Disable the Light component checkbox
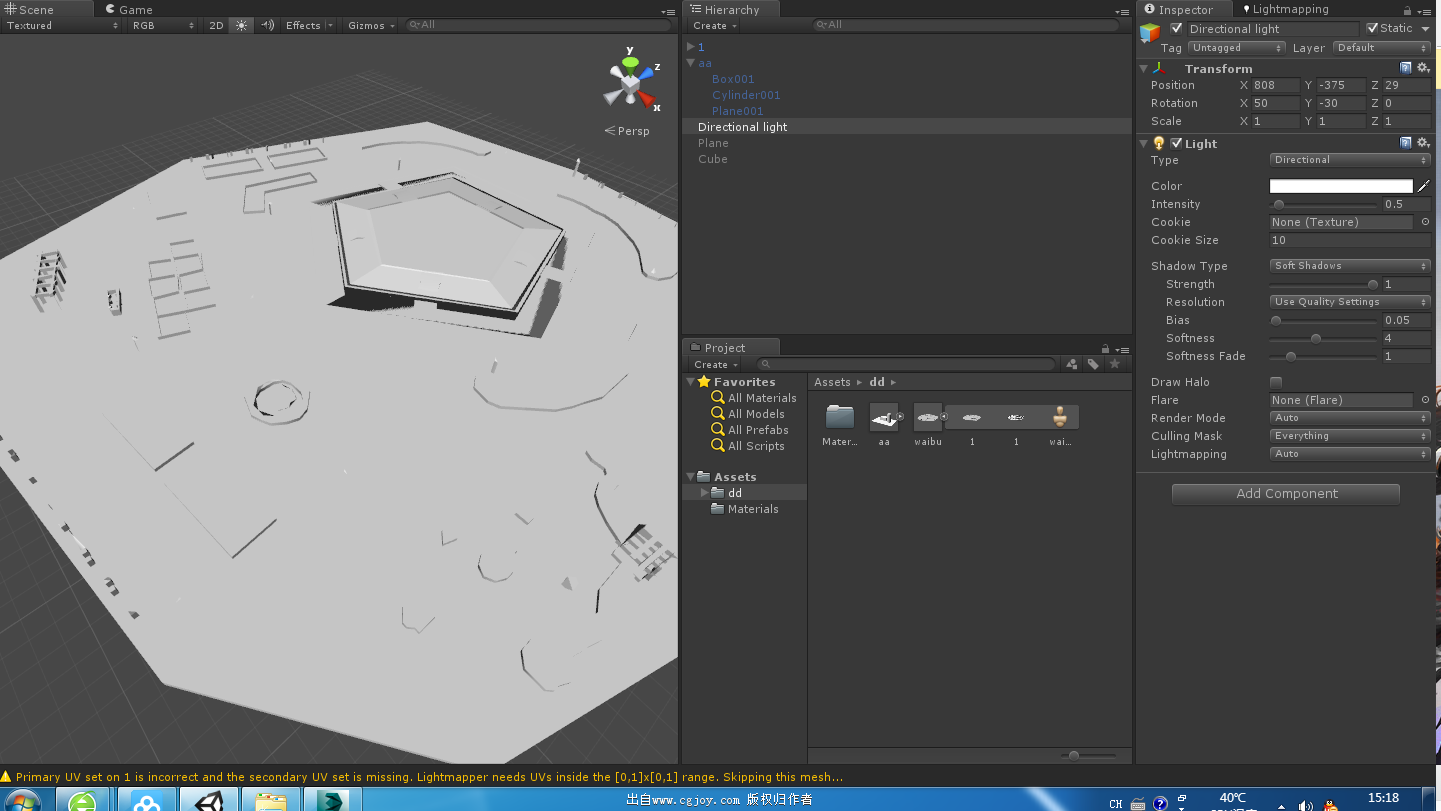Image resolution: width=1441 pixels, height=811 pixels. [x=1176, y=143]
